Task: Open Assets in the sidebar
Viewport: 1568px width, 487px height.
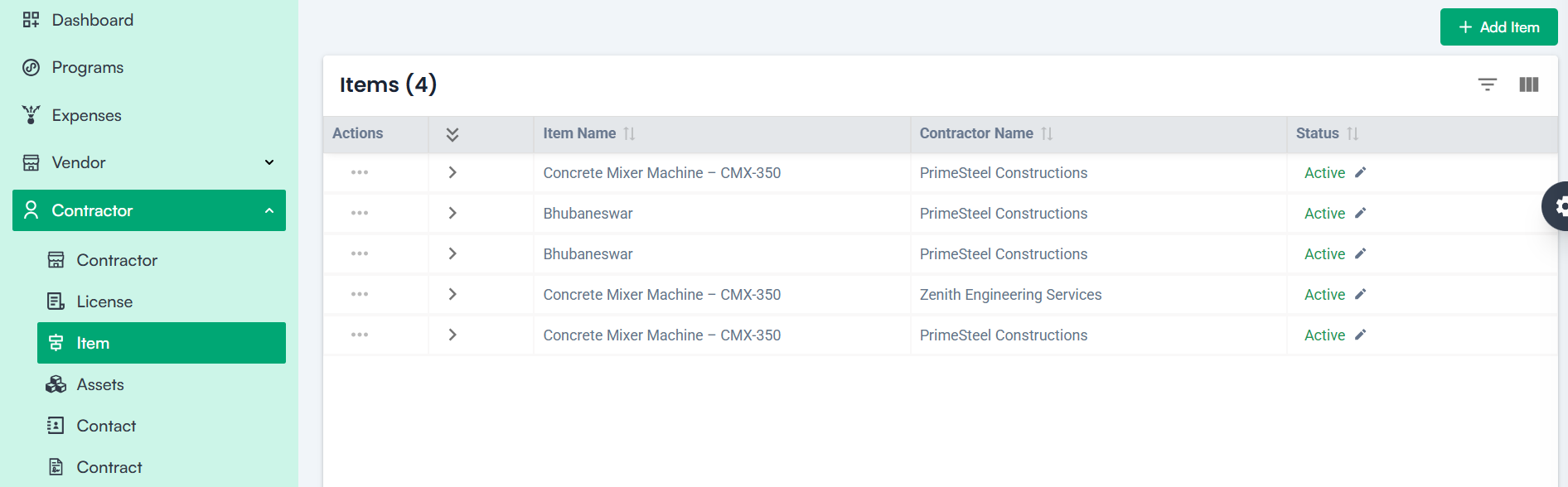Action: point(99,384)
